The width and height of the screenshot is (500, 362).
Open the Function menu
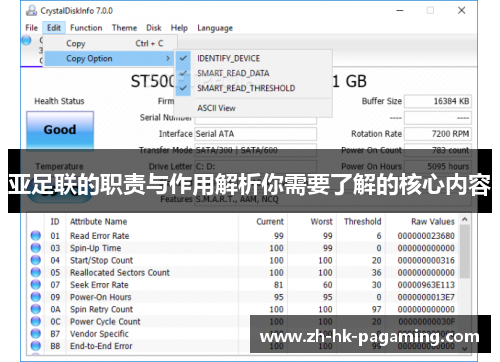86,28
